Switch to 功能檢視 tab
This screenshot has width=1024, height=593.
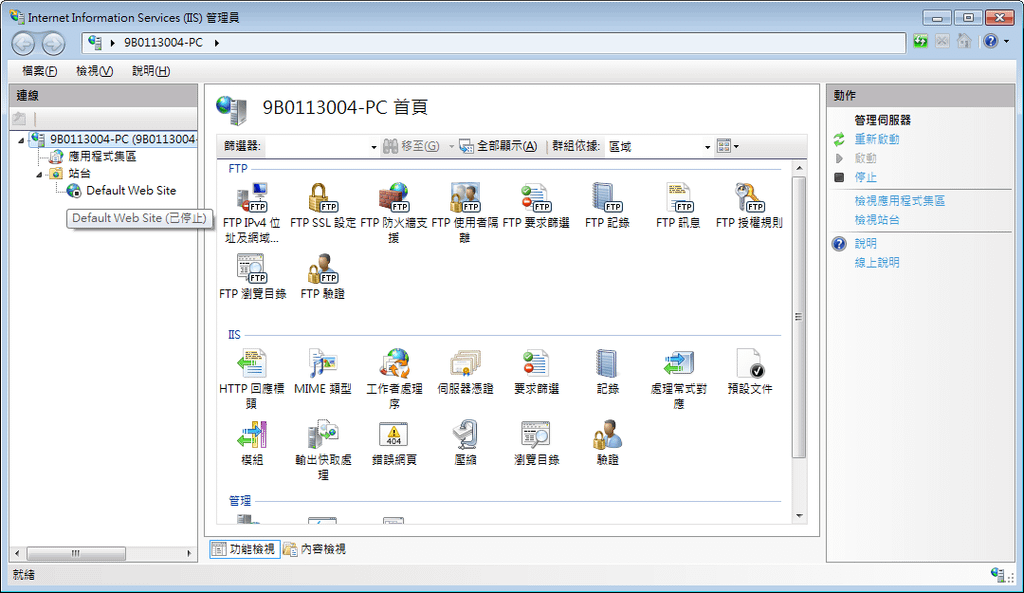tap(244, 549)
